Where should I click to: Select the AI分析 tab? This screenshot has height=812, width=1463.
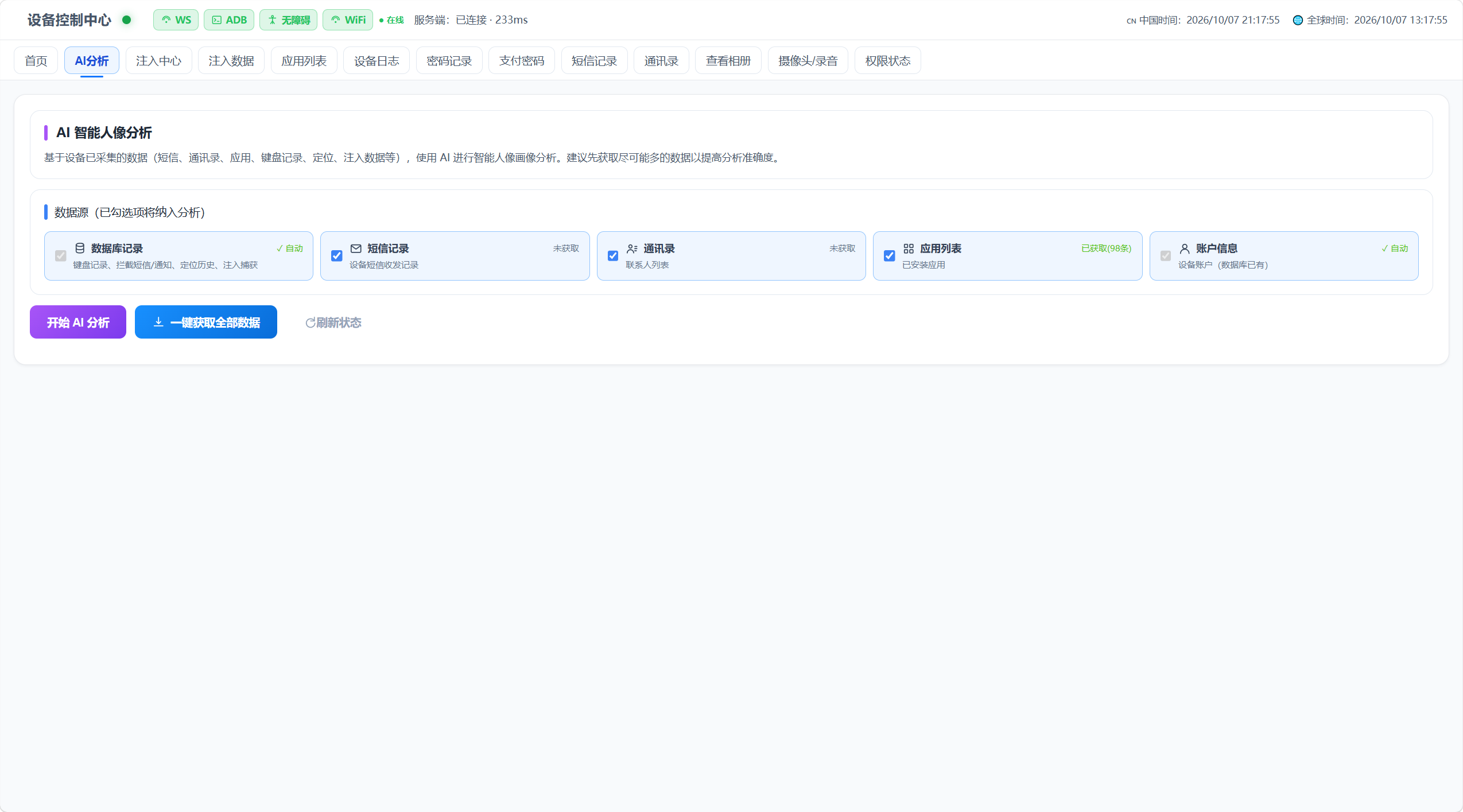pyautogui.click(x=92, y=61)
